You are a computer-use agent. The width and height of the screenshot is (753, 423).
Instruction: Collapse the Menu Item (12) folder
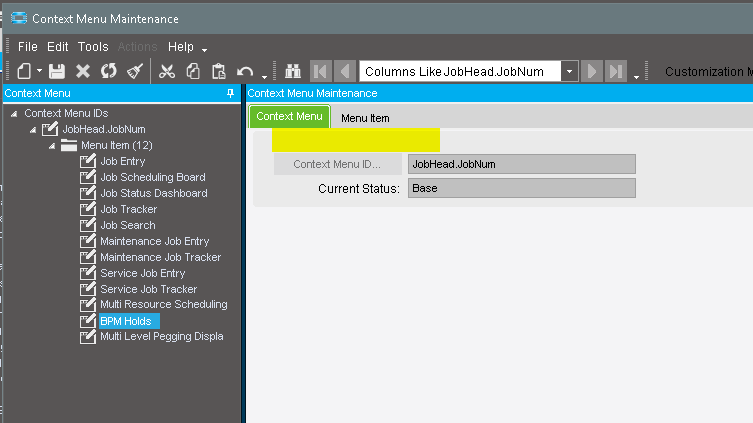[52, 146]
